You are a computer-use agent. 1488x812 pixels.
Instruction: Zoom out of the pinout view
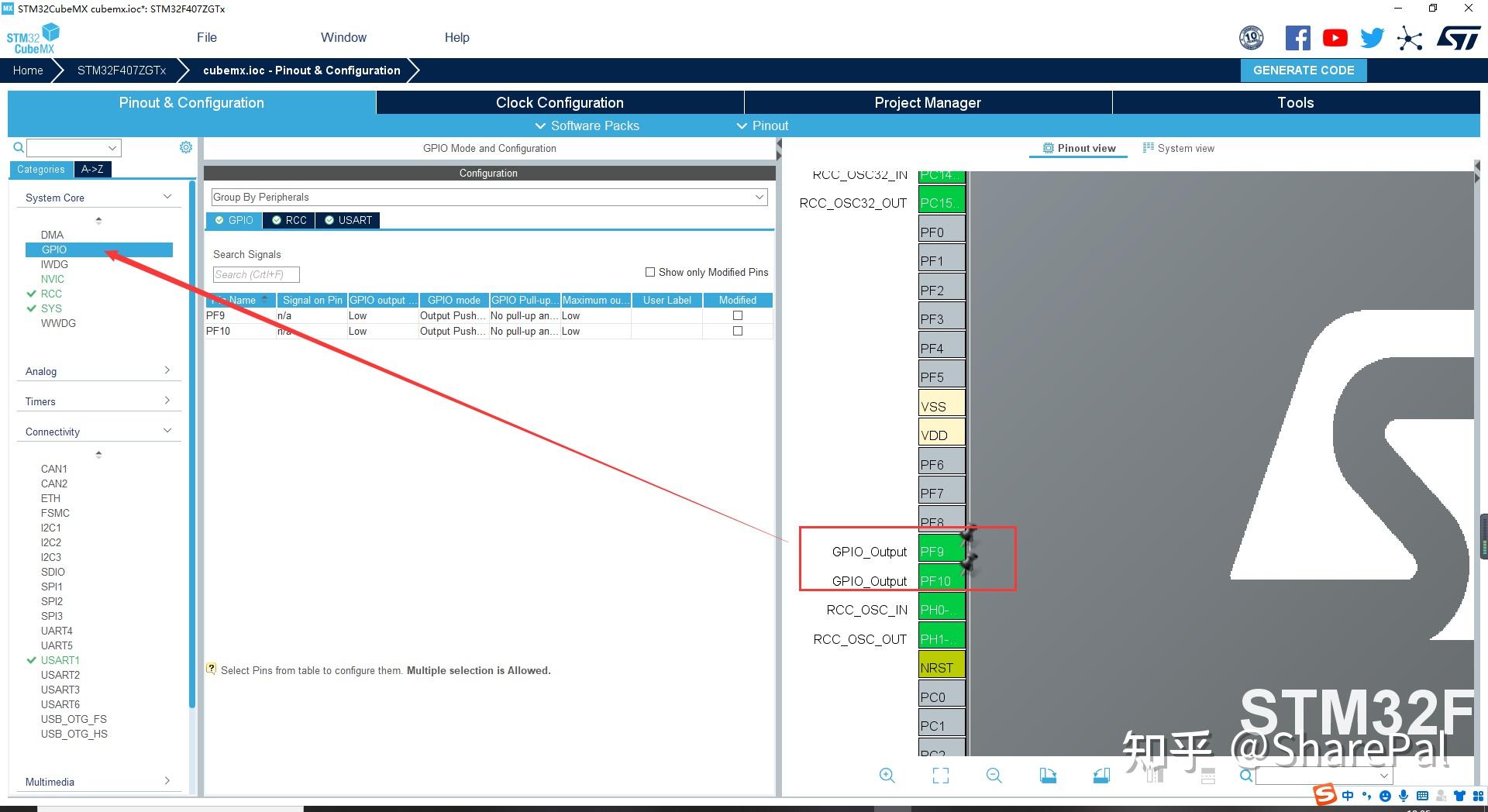coord(994,776)
